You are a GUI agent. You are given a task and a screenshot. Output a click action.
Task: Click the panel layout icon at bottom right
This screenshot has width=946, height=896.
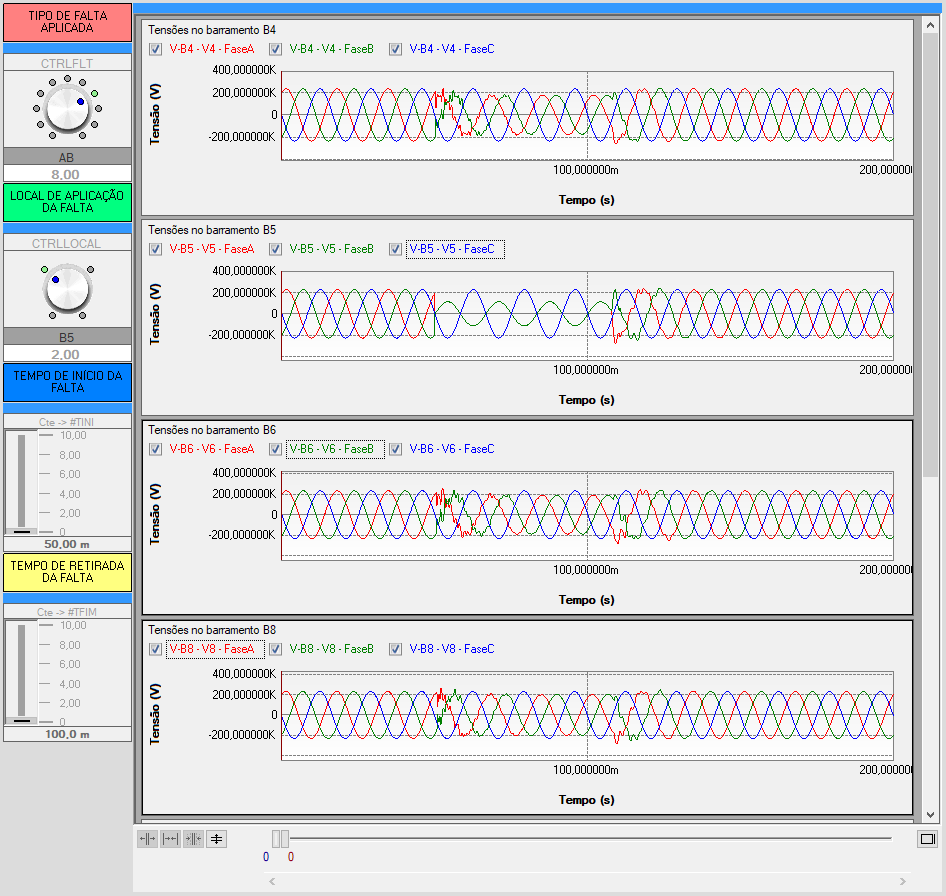(x=927, y=839)
